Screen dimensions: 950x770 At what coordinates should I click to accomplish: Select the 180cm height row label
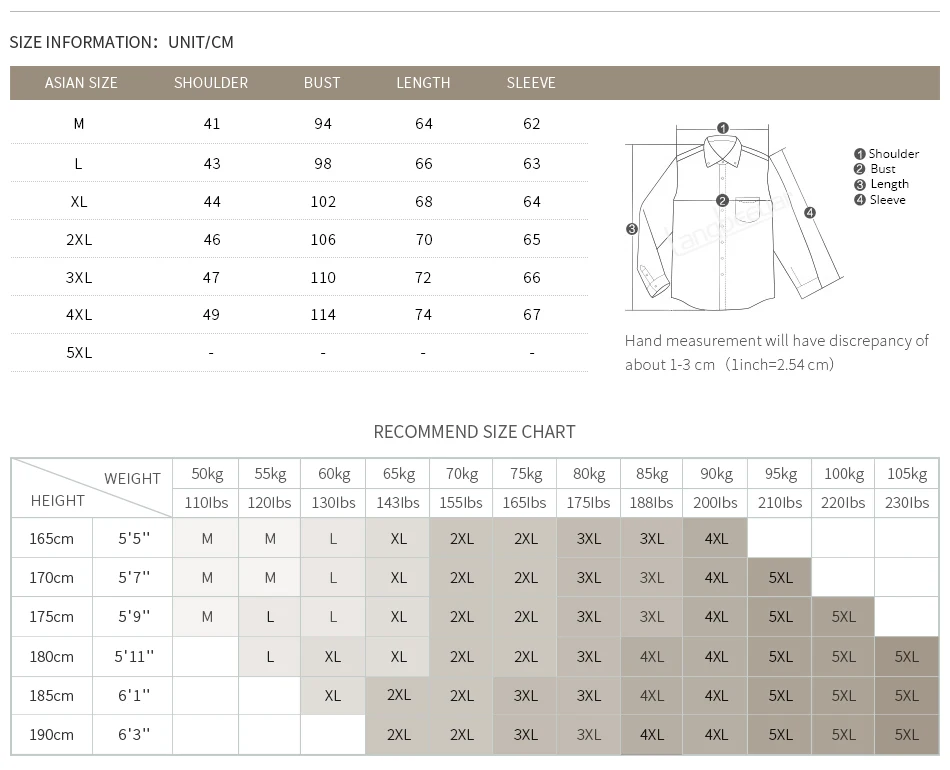pos(51,657)
